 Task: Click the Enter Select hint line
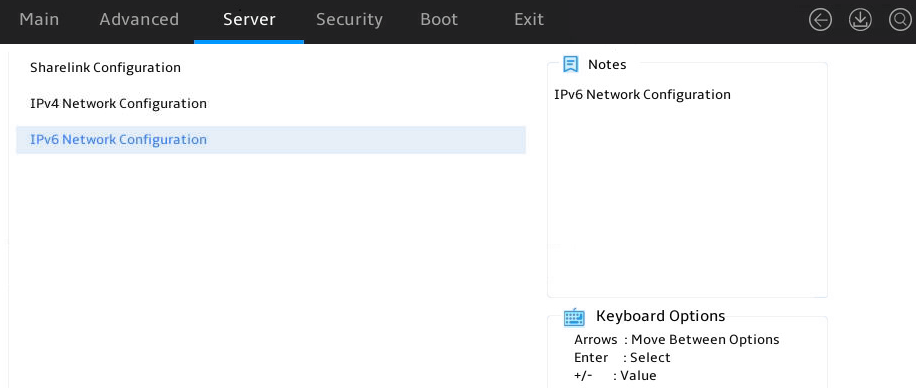click(x=622, y=358)
